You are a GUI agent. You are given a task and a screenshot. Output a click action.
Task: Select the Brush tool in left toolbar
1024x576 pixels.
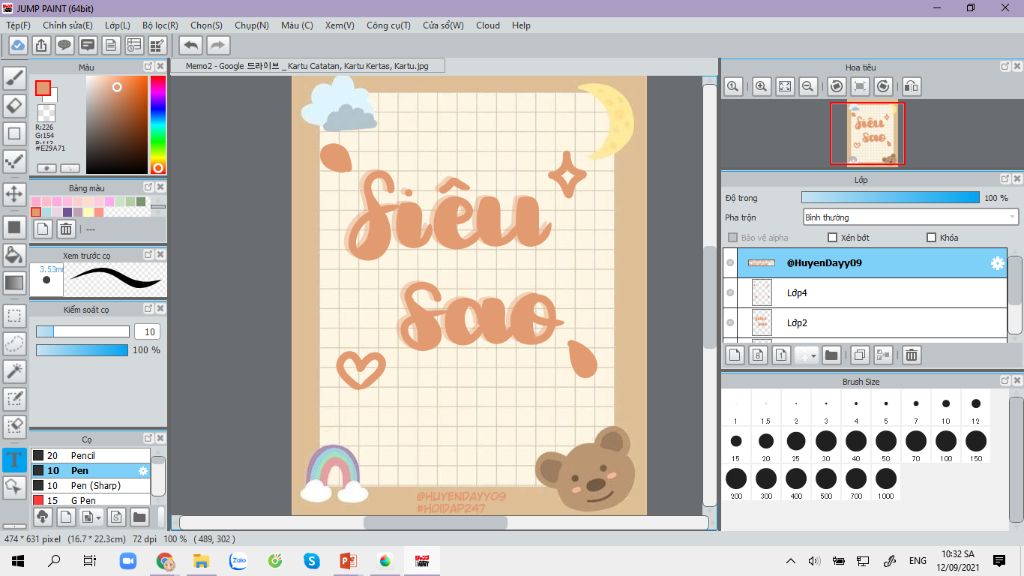tap(14, 78)
